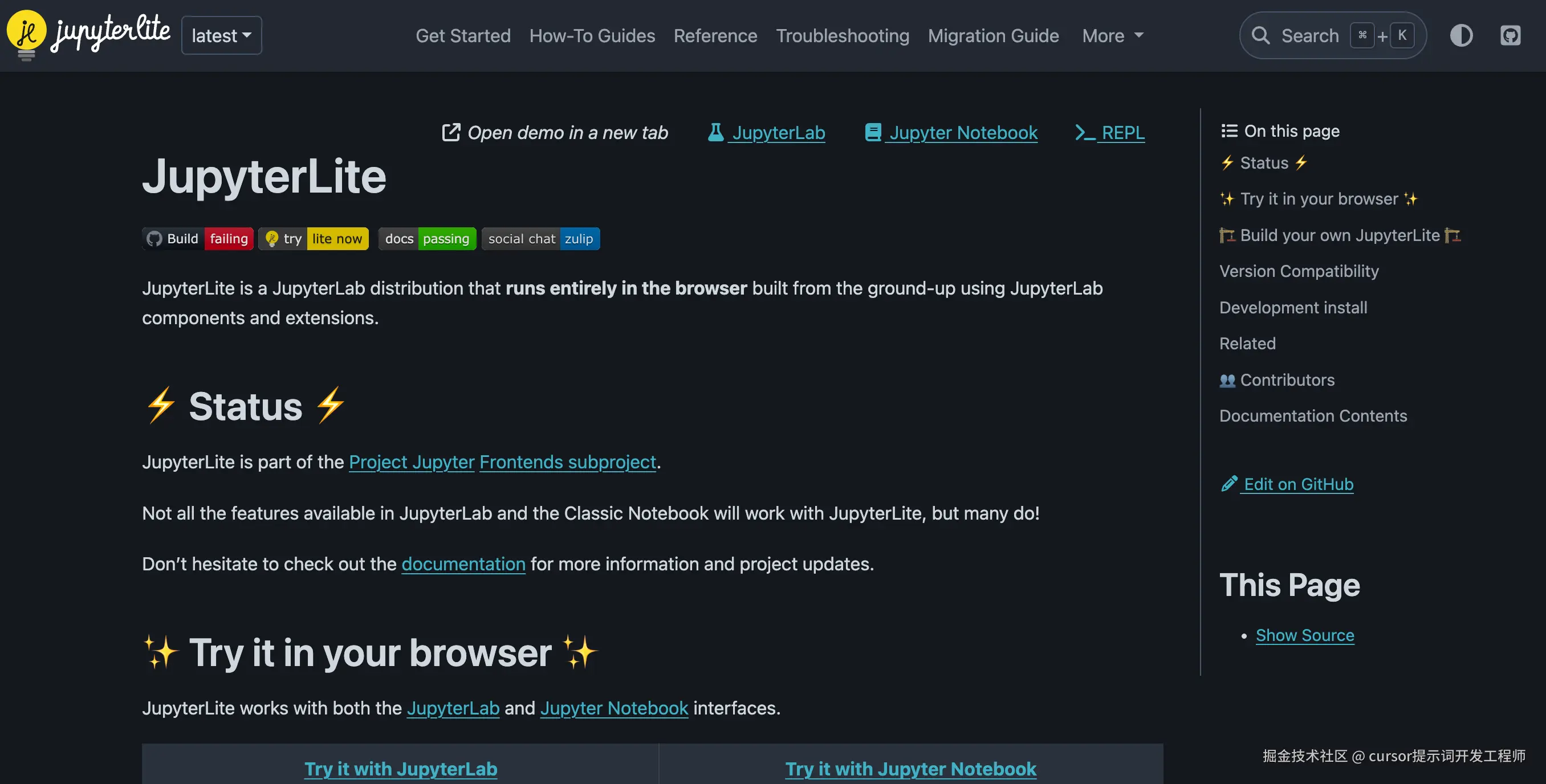Select the Try it with JupyterLab tab
This screenshot has width=1546, height=784.
click(400, 769)
